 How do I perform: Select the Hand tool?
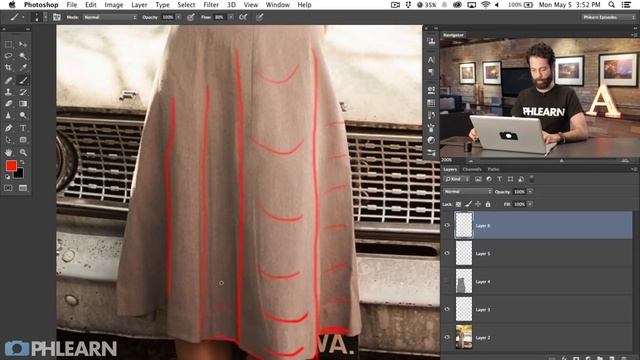click(x=9, y=152)
